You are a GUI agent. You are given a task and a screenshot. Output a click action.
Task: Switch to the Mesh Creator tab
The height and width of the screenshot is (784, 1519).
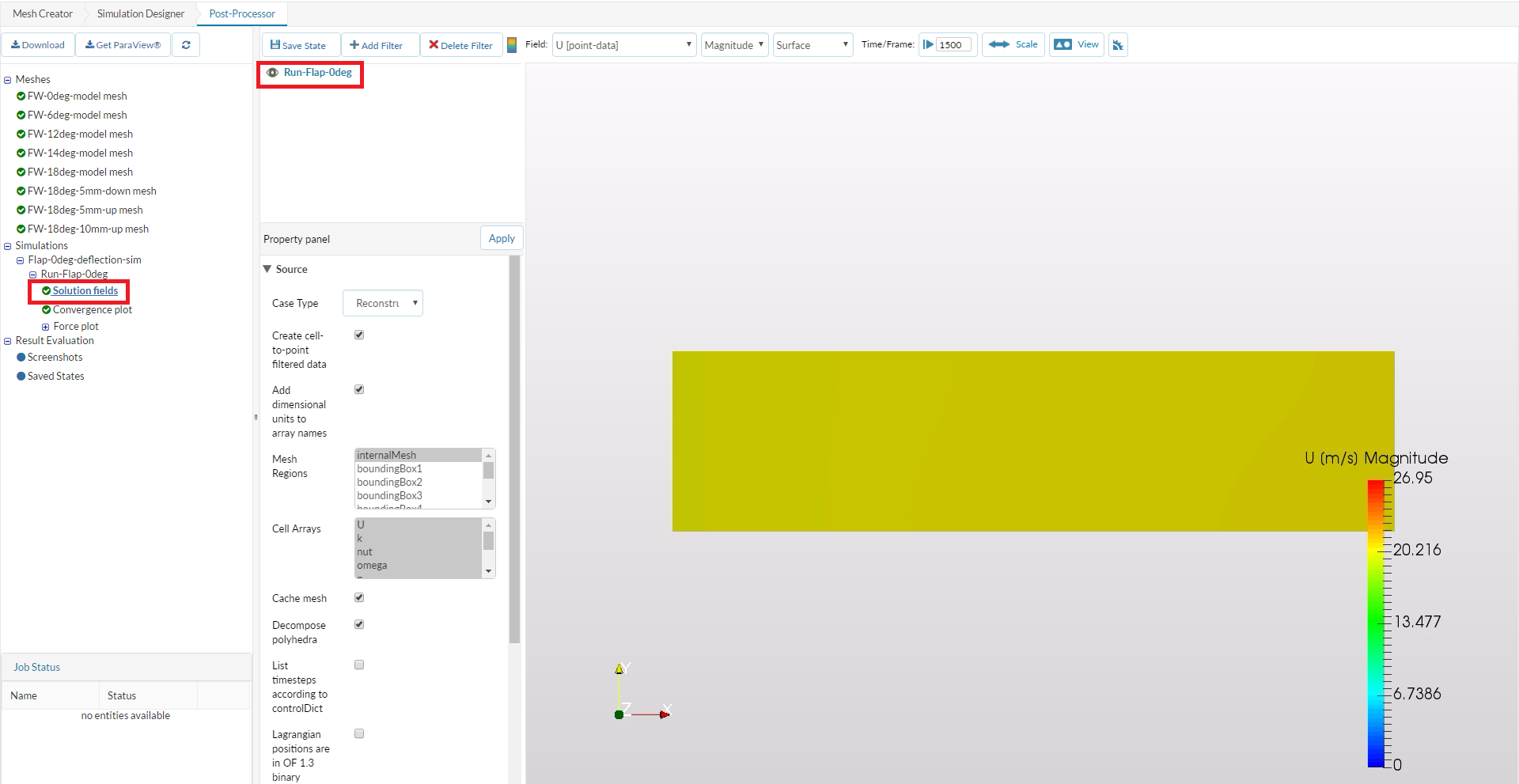click(x=43, y=13)
